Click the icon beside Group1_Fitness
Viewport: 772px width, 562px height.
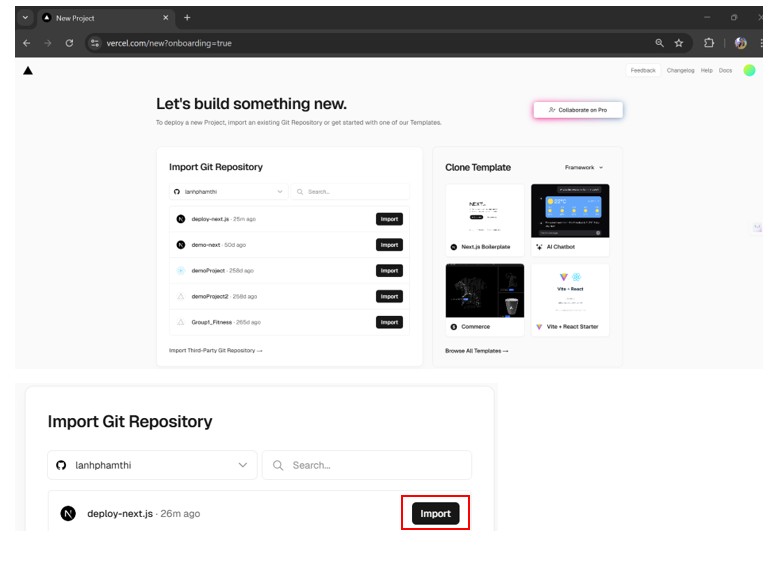181,322
